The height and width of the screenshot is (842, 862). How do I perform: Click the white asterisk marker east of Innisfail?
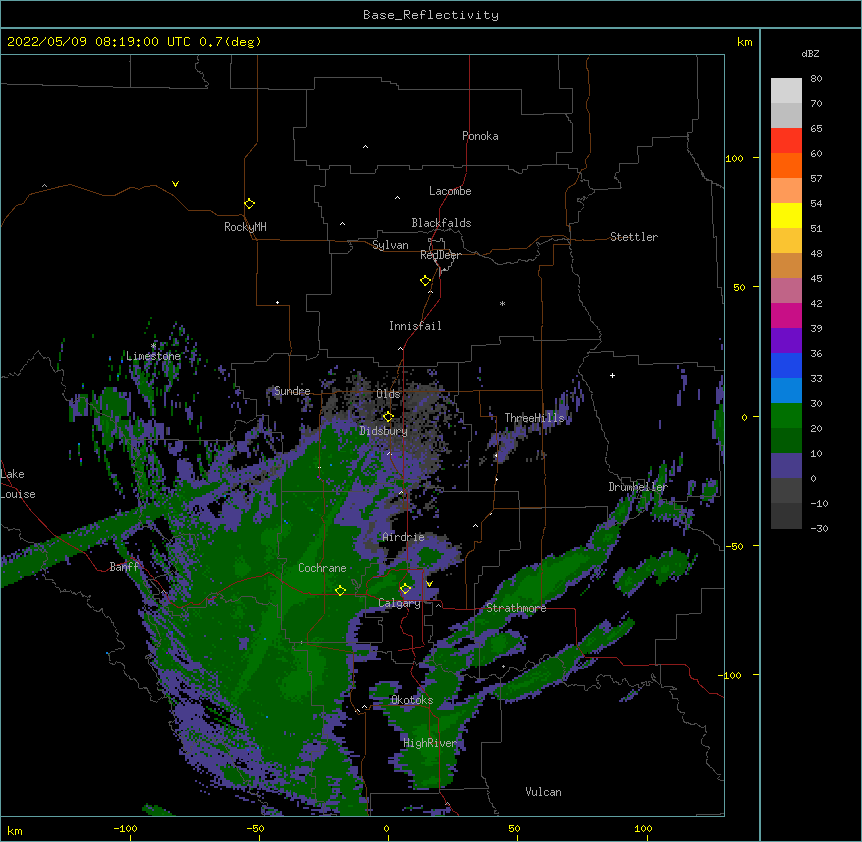coord(502,303)
